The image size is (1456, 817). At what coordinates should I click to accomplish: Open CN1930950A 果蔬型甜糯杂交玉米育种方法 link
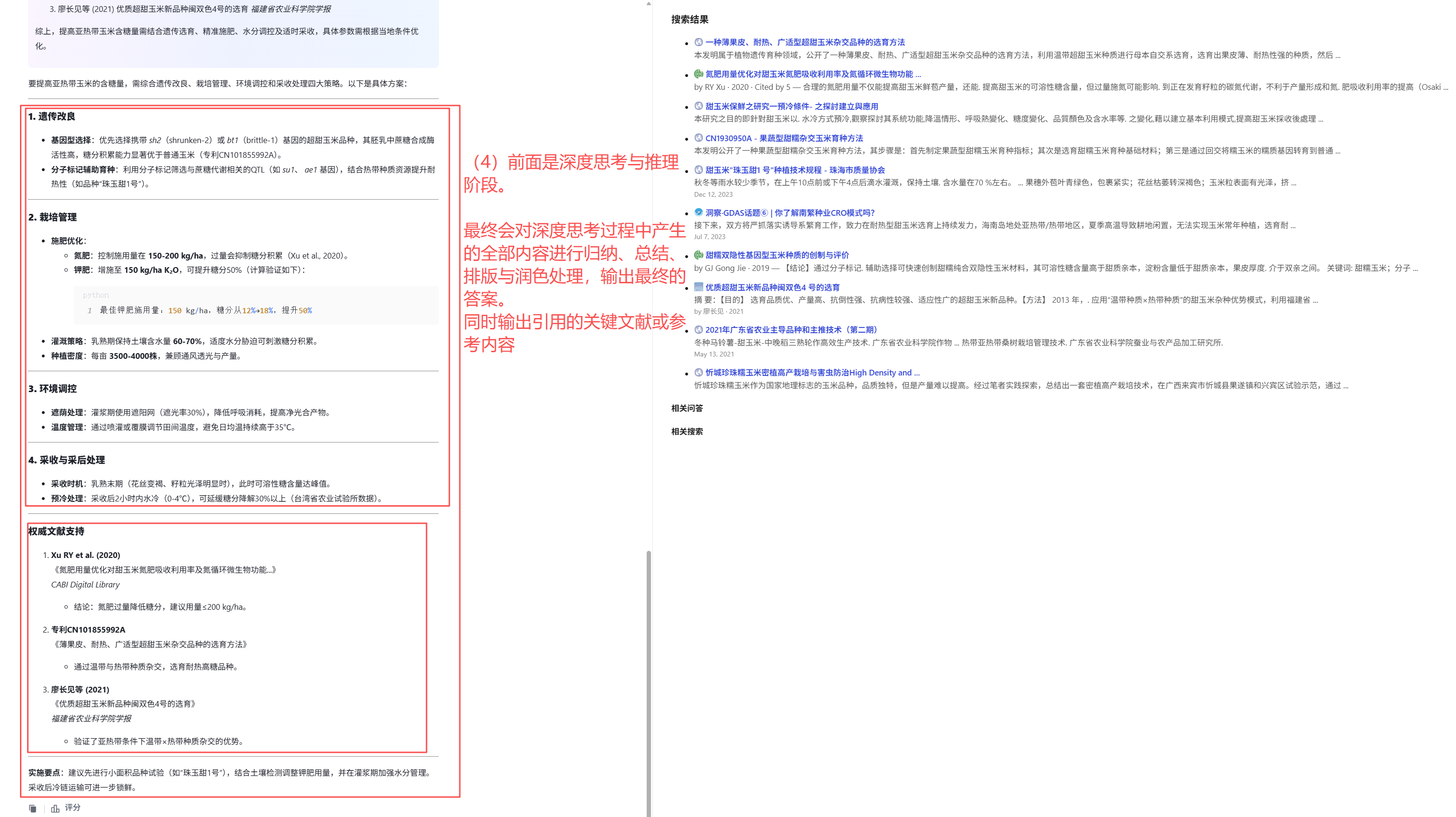coord(783,138)
